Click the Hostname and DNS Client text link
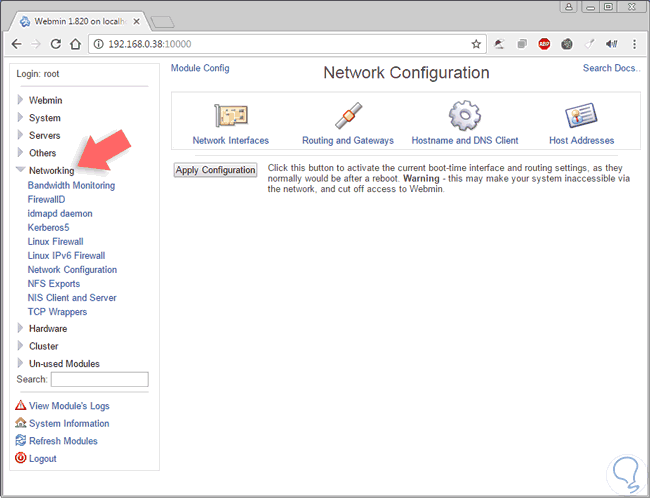650x498 pixels. 465,141
